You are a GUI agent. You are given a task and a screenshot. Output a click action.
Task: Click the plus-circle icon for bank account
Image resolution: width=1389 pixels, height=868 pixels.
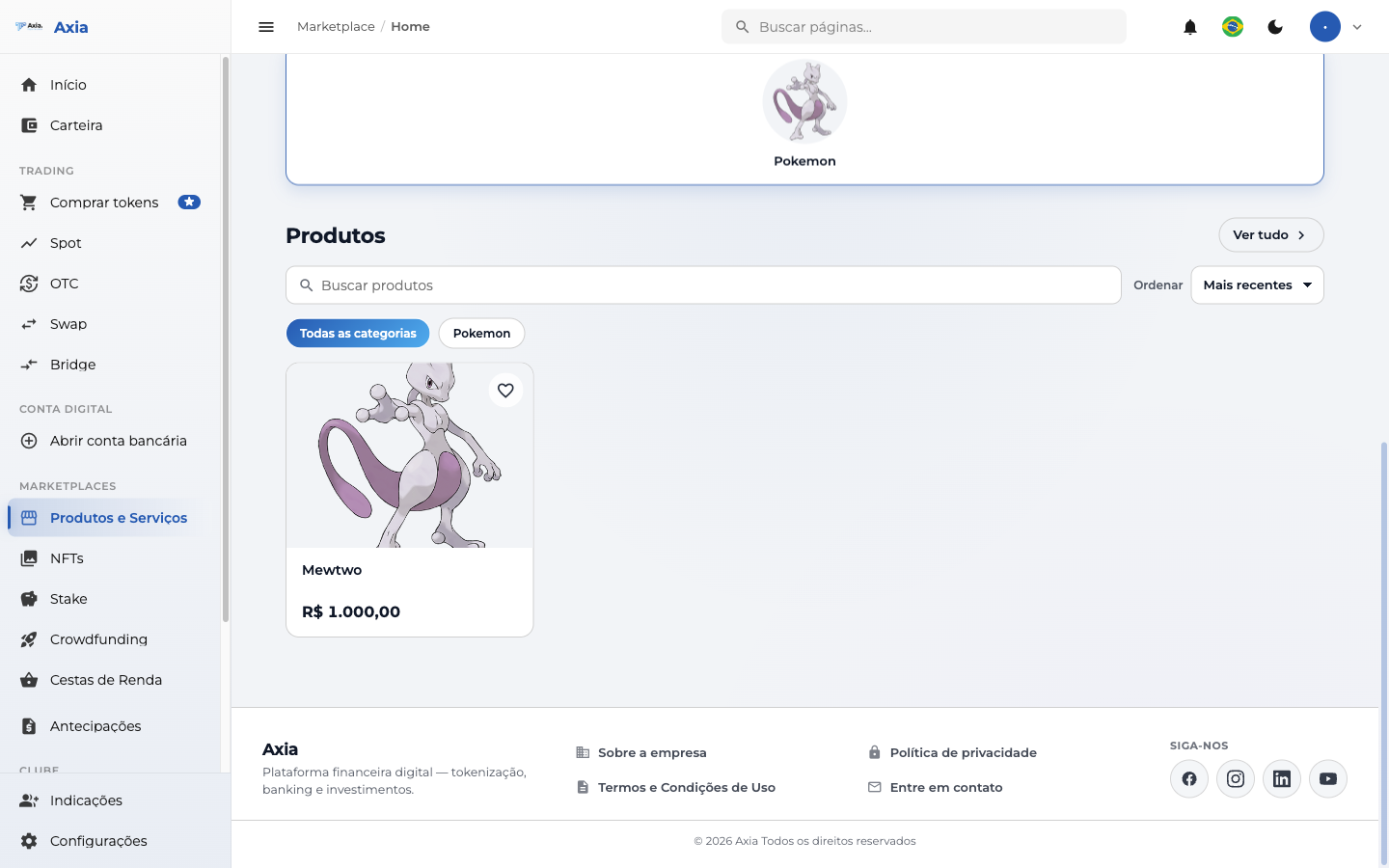pos(29,441)
